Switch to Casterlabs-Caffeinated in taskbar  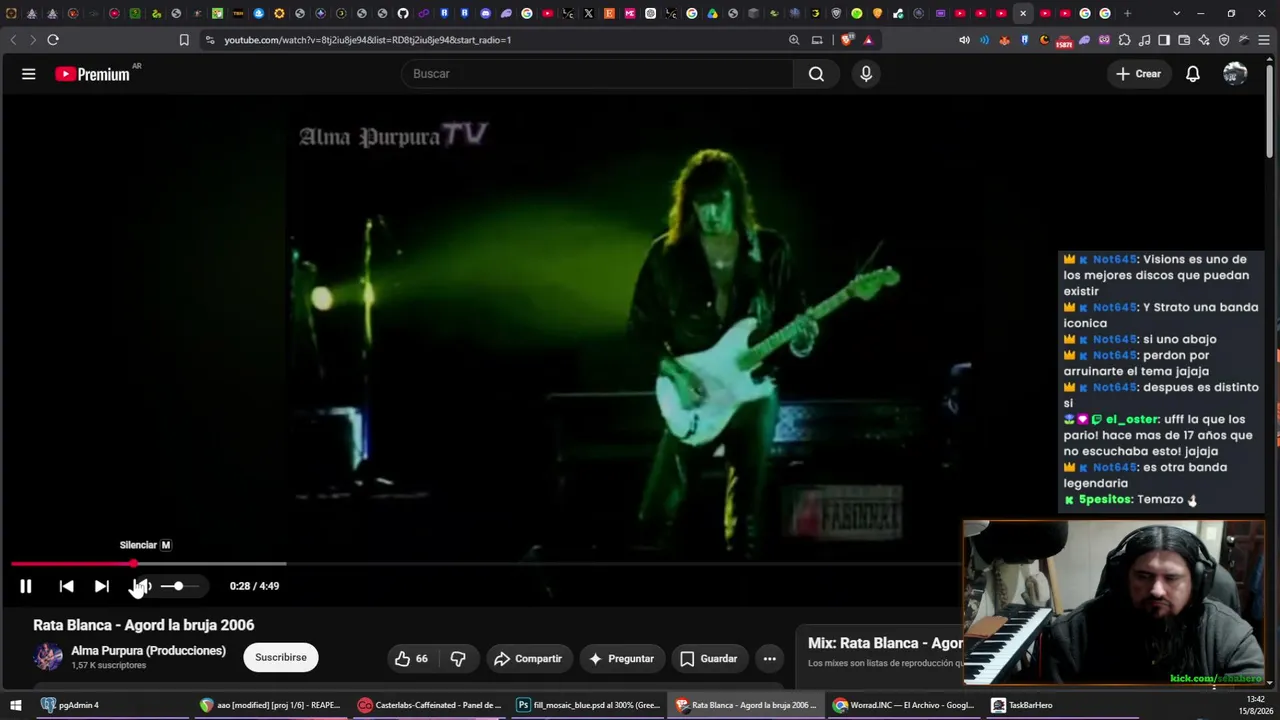click(x=430, y=705)
